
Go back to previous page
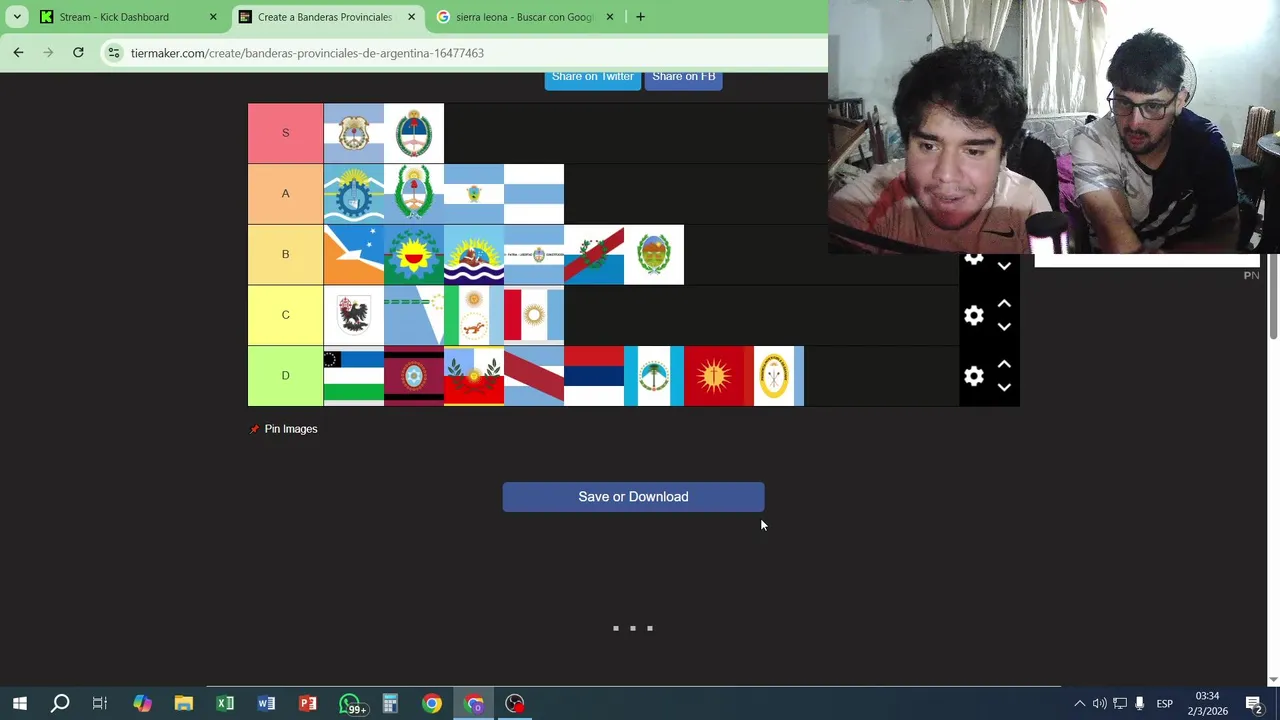click(18, 52)
